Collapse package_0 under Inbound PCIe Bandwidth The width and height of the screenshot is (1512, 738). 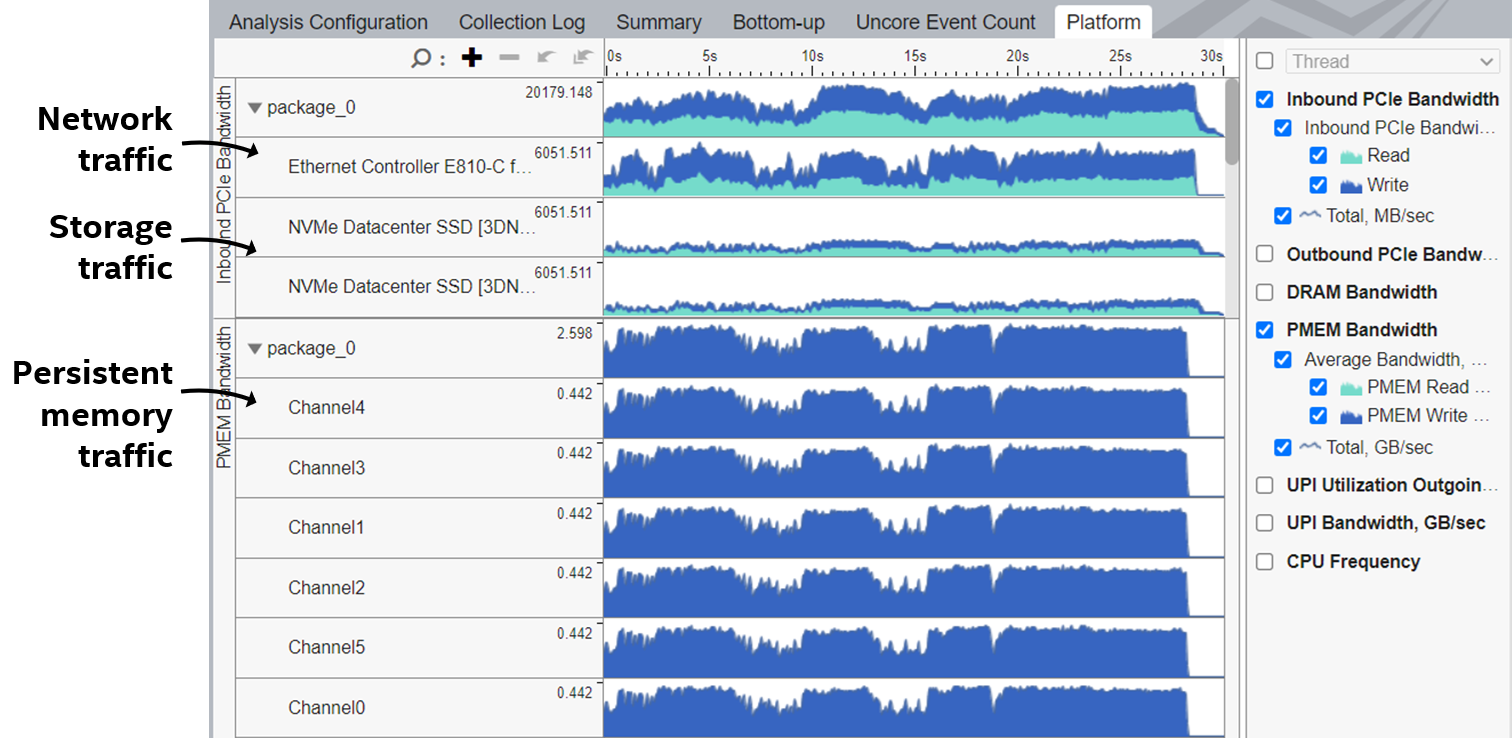click(255, 108)
